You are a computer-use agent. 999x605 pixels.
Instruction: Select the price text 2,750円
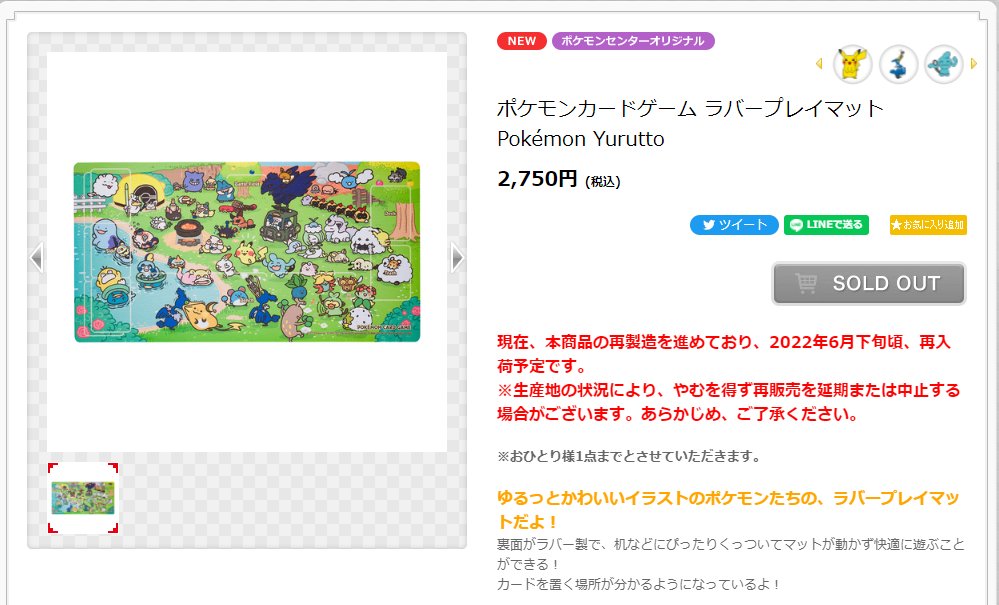537,178
